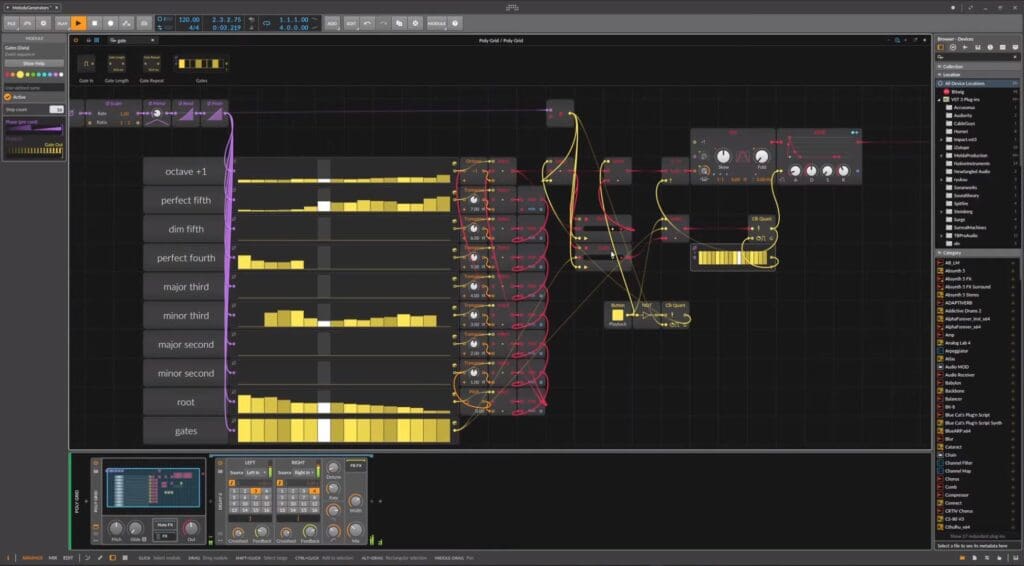
Task: Click the Width knob in the delay device
Action: point(355,501)
